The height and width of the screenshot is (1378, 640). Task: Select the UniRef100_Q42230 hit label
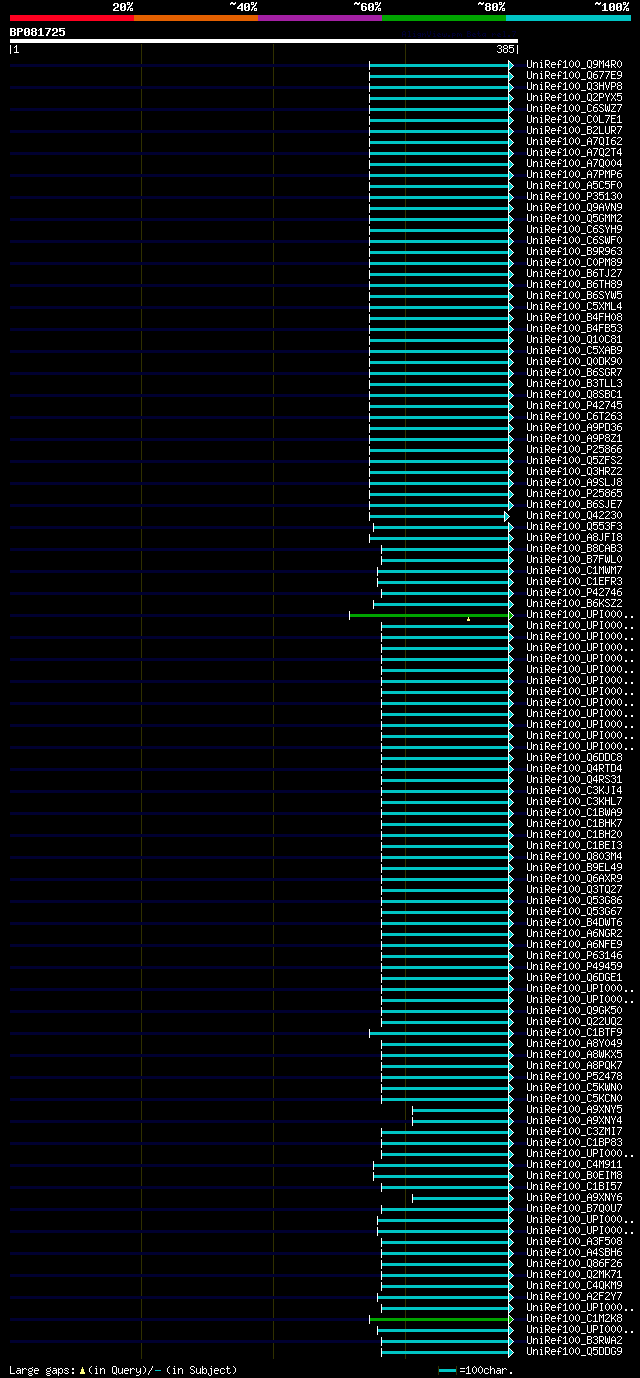(x=574, y=515)
